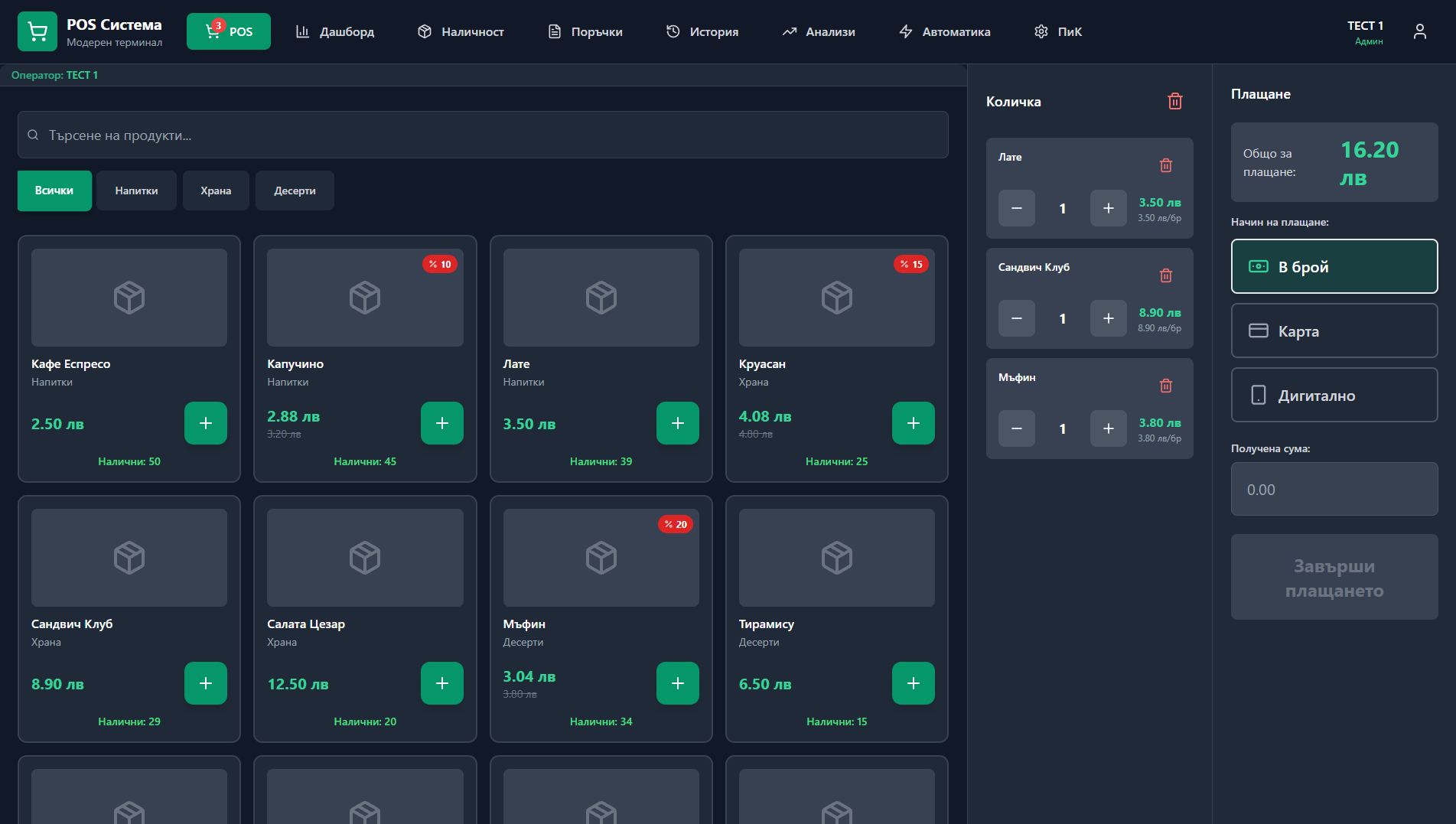Select Дигитално payment option
Screen dimensions: 1456x824
pyautogui.click(x=1334, y=395)
